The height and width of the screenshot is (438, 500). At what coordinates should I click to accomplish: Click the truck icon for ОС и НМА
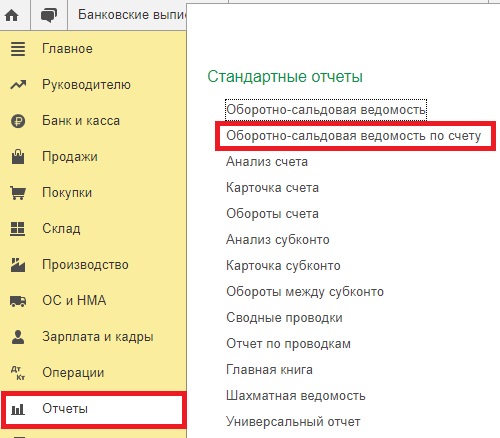tap(18, 301)
